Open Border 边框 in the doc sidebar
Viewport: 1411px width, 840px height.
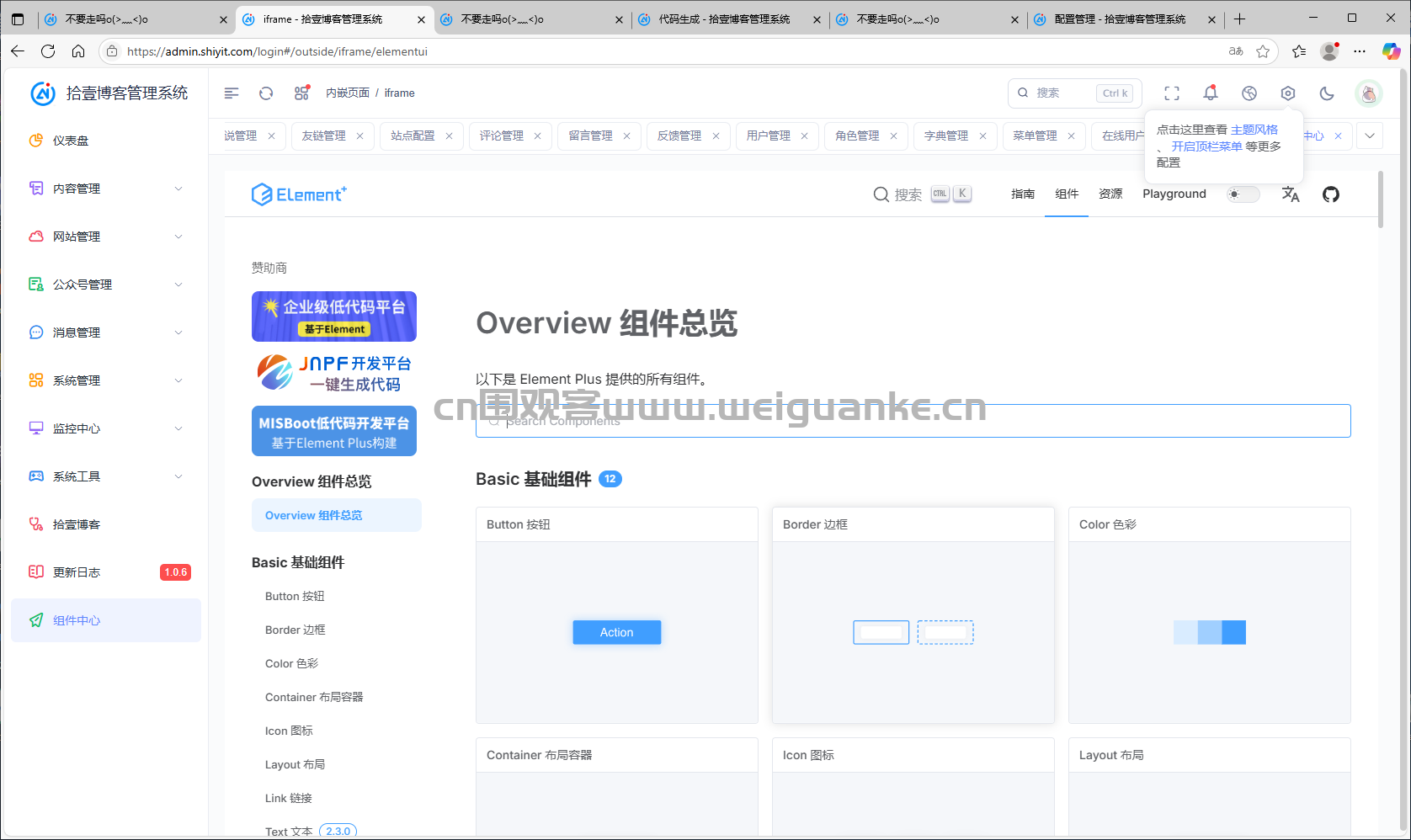(296, 630)
